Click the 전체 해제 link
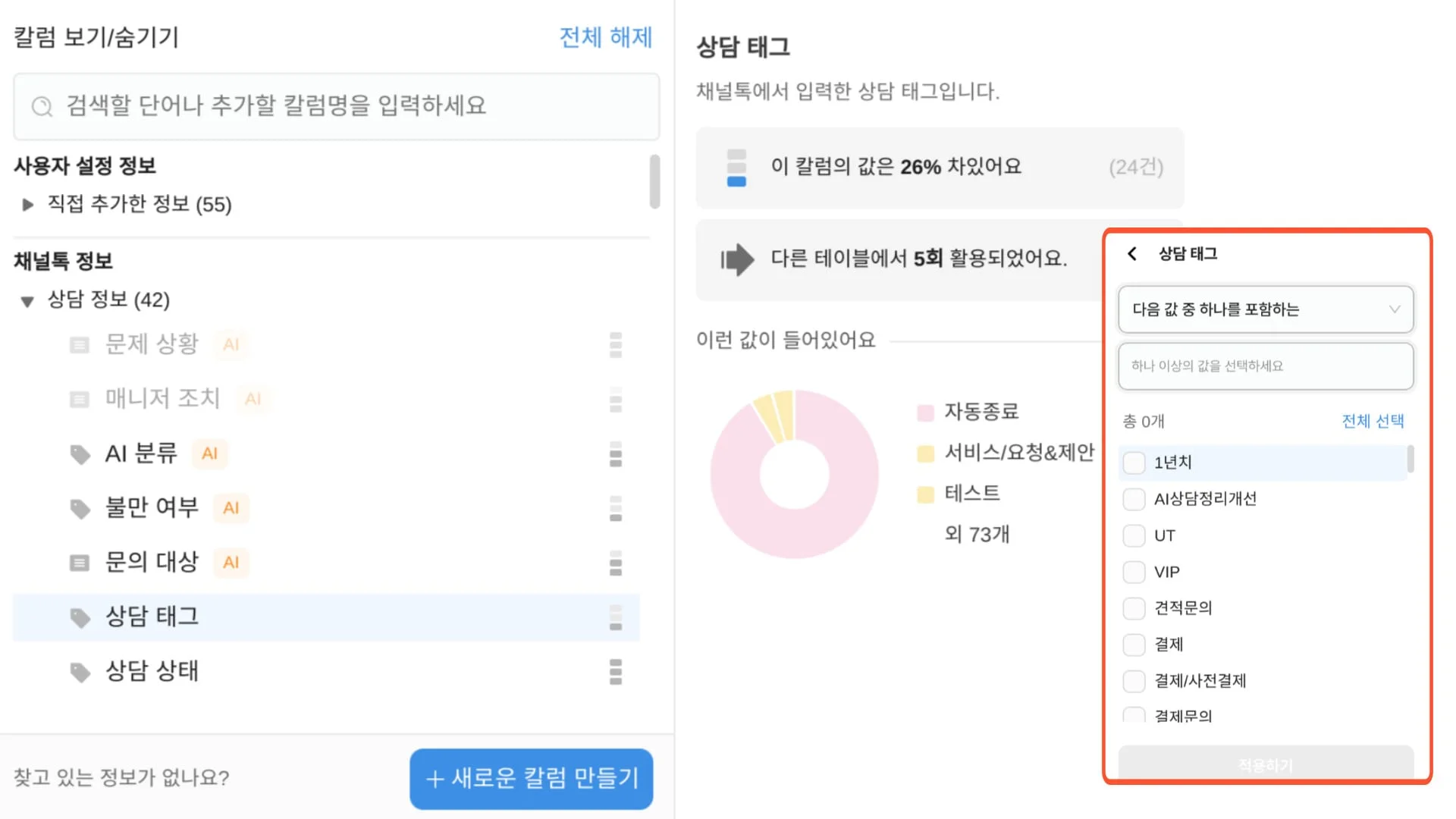1456x819 pixels. click(605, 37)
